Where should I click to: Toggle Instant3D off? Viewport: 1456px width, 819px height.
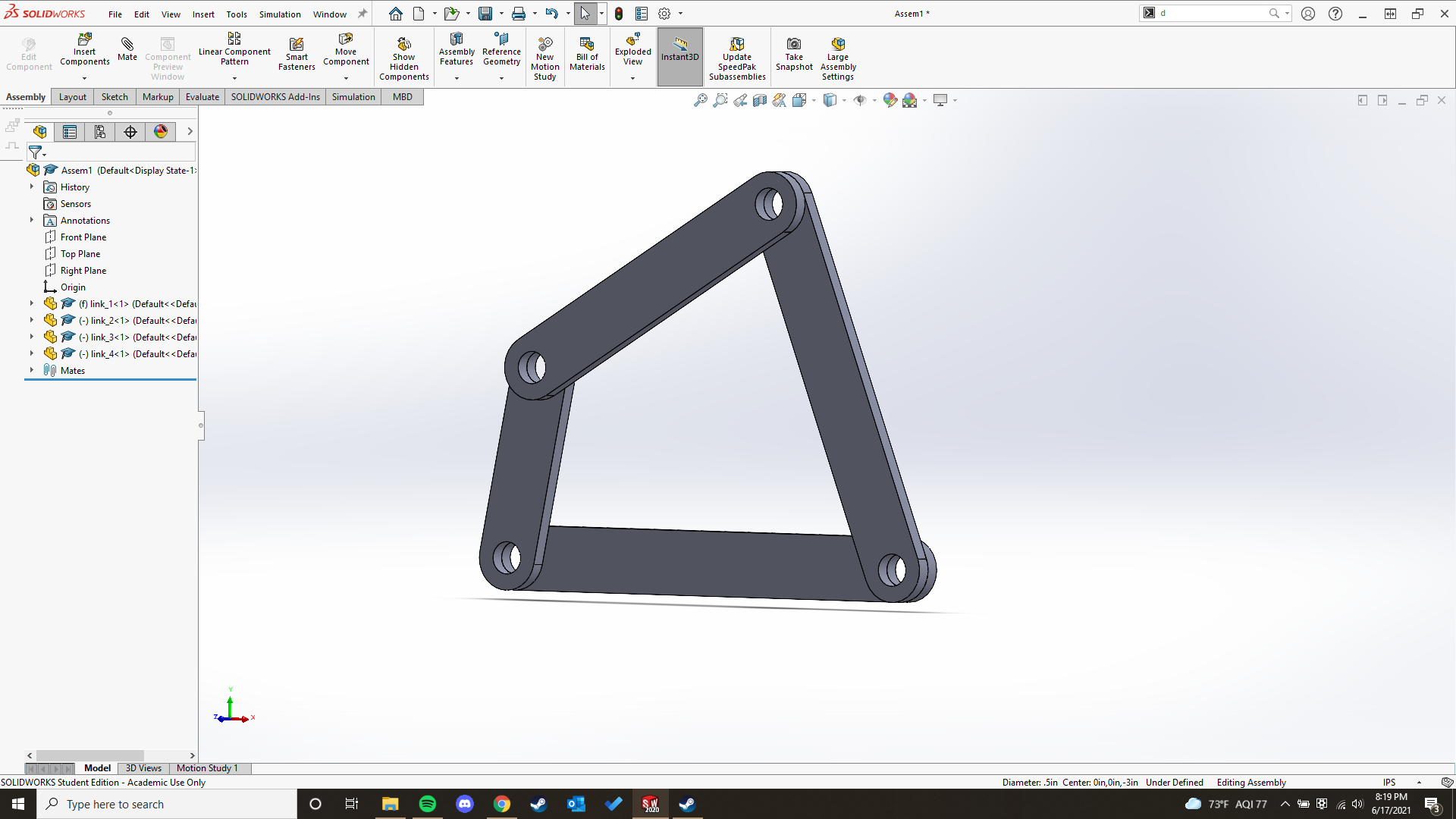(679, 56)
